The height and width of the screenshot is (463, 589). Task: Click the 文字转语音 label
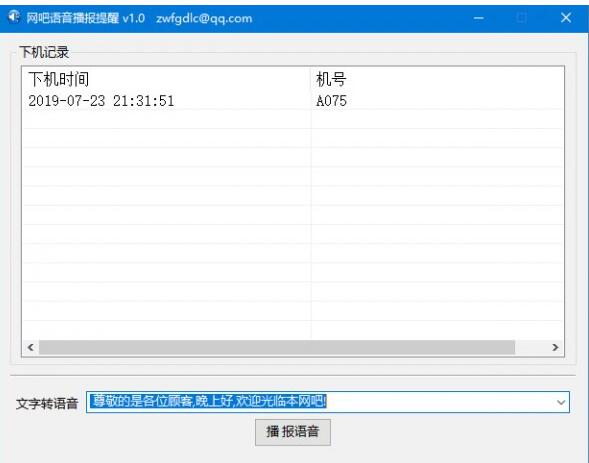pos(47,403)
